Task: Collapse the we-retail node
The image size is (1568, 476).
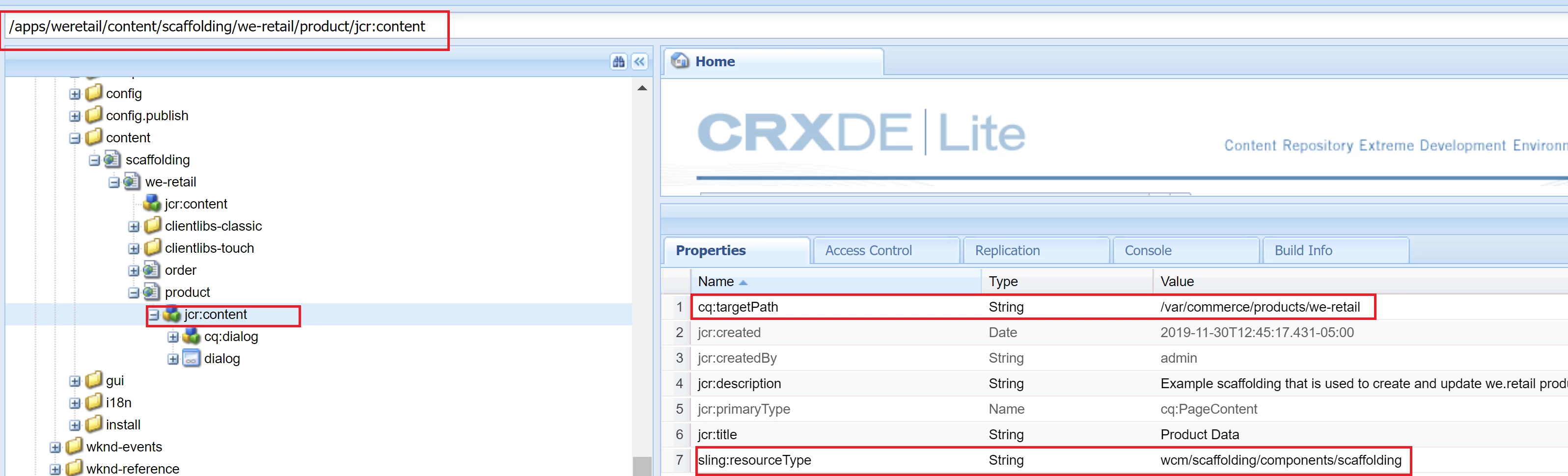Action: [x=114, y=183]
